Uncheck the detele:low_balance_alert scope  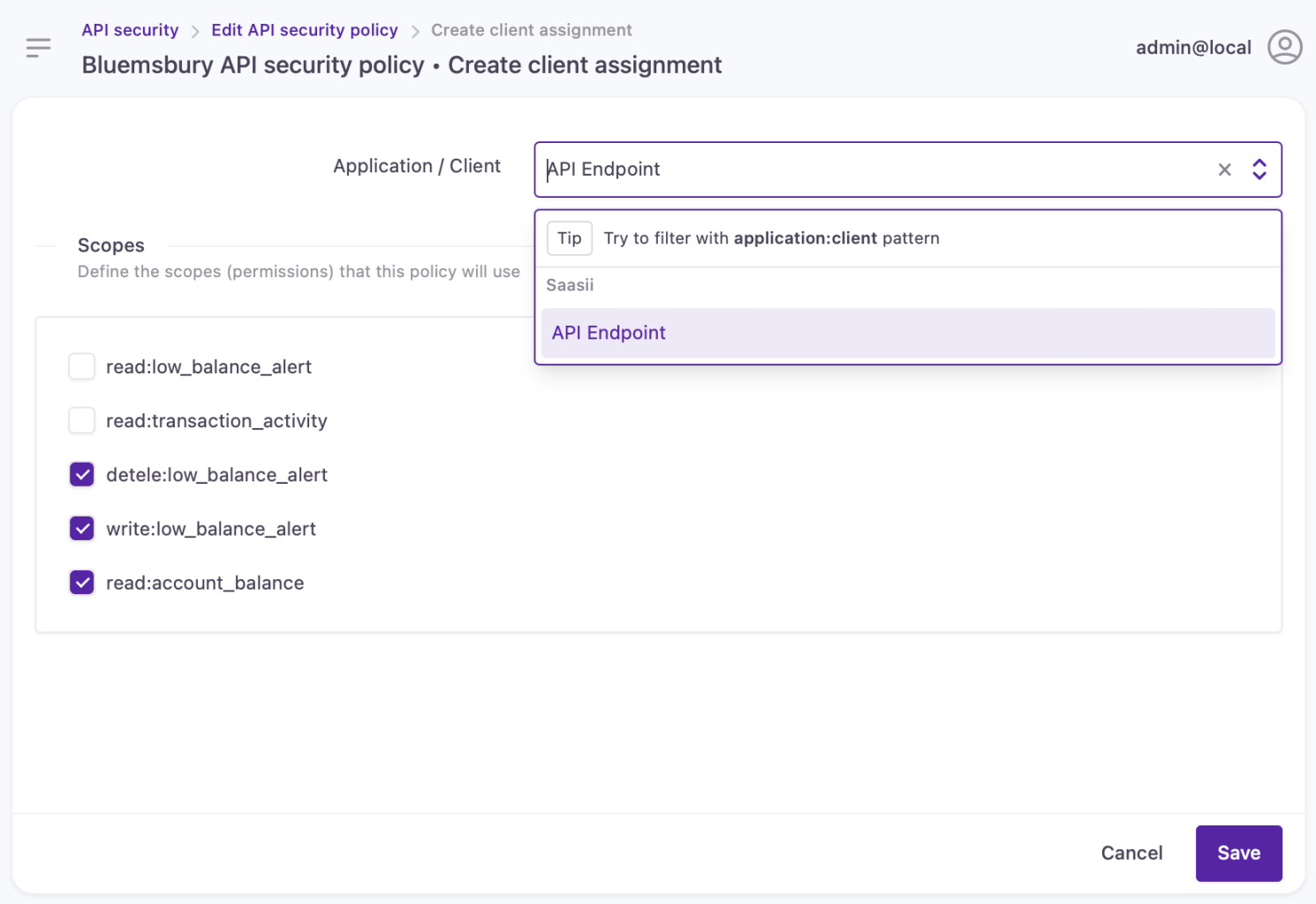(82, 475)
